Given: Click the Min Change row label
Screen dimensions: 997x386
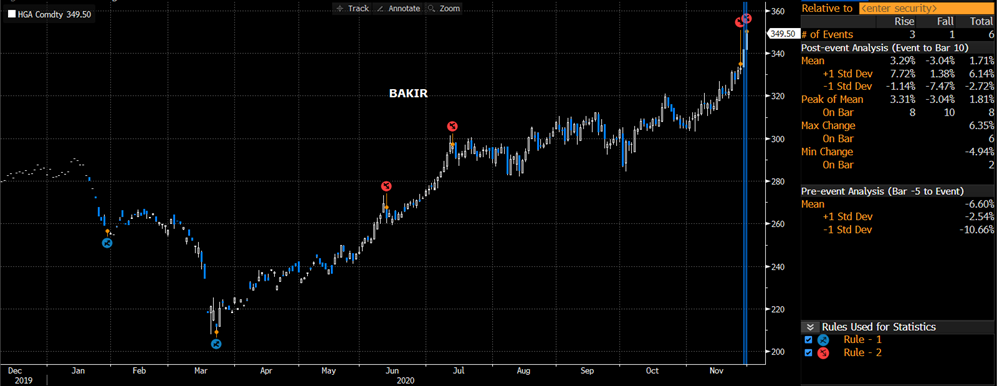Looking at the screenshot, I should tap(827, 151).
